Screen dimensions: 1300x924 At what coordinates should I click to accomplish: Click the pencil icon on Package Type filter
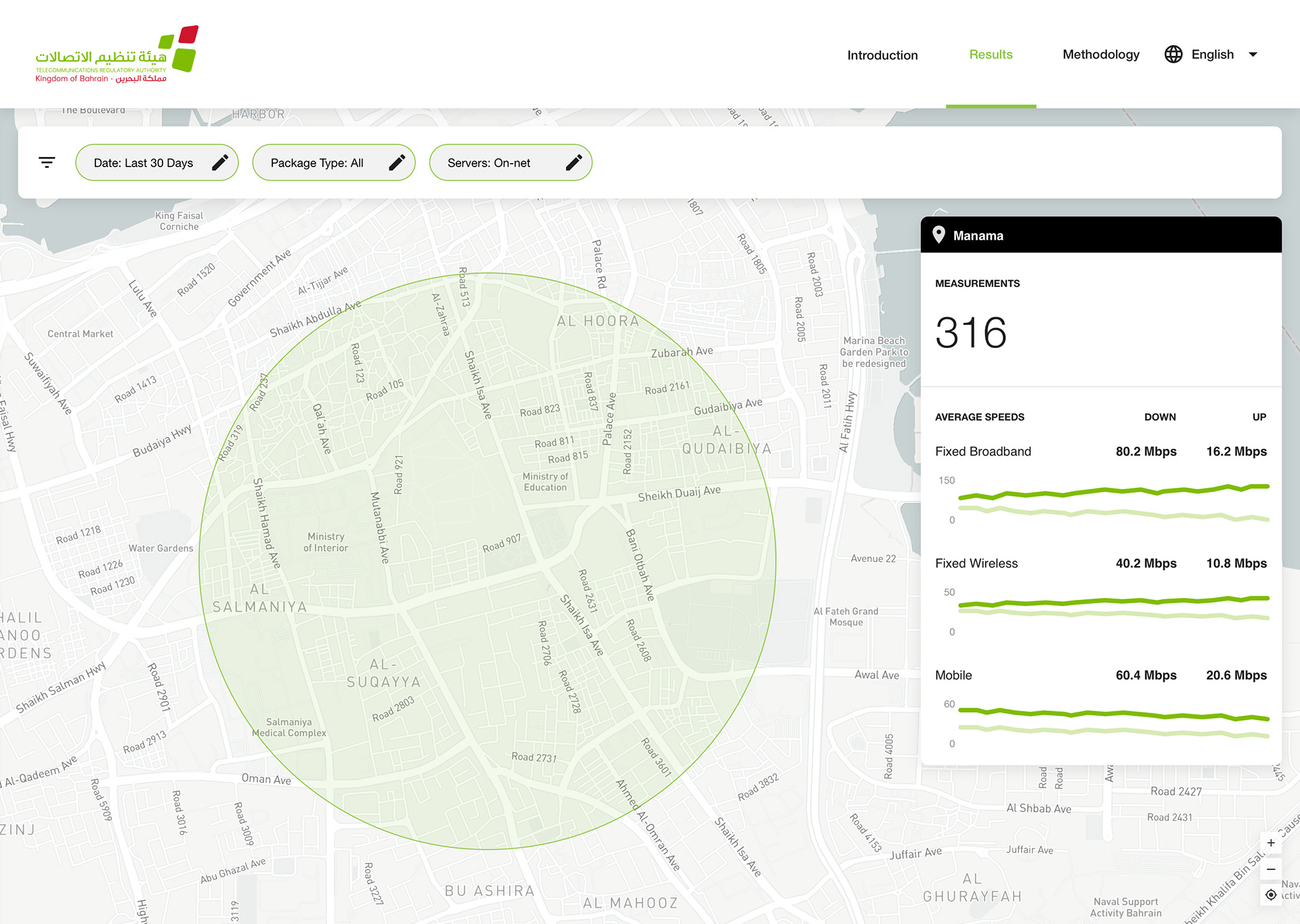[397, 162]
